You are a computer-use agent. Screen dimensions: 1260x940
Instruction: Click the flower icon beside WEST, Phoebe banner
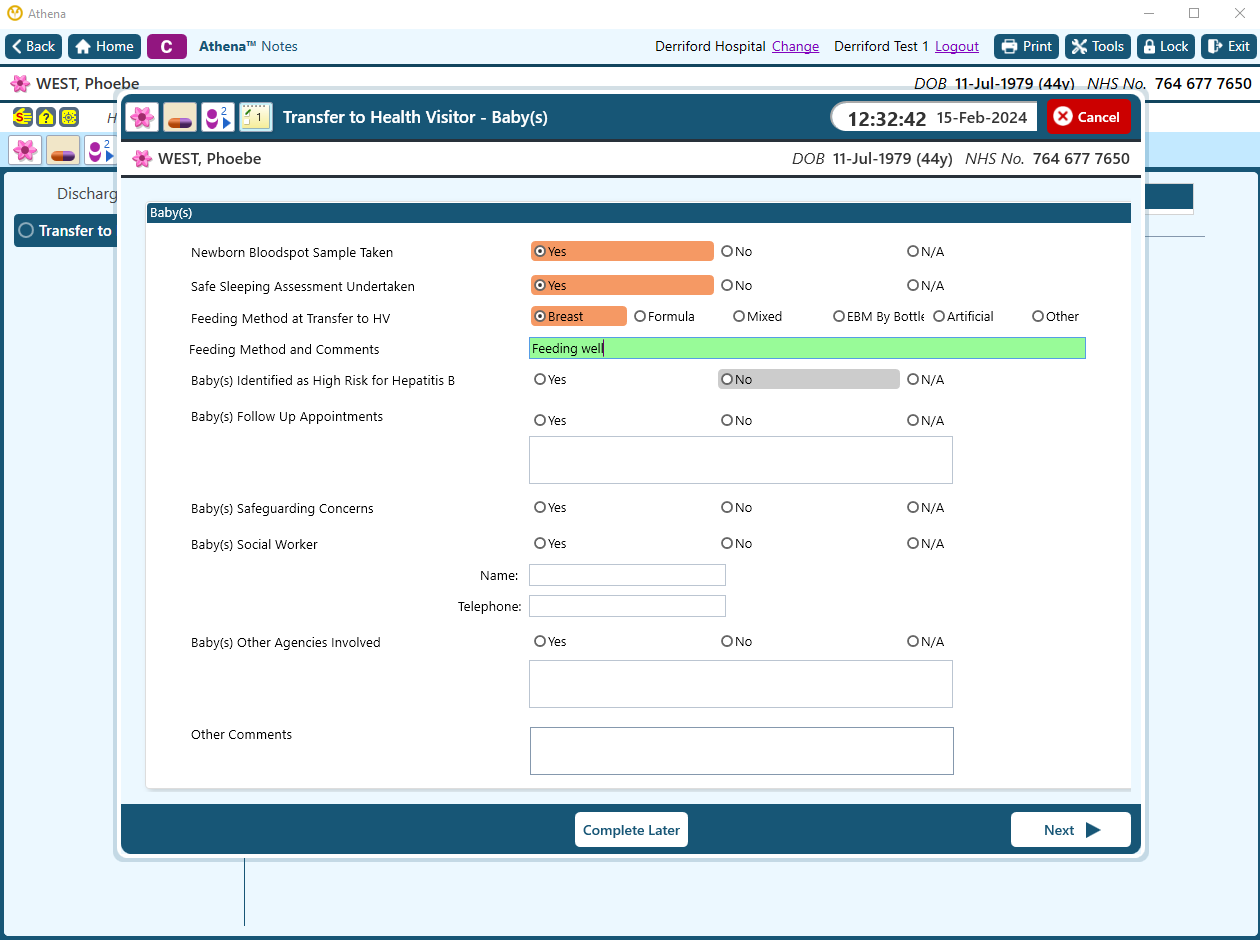tap(20, 84)
